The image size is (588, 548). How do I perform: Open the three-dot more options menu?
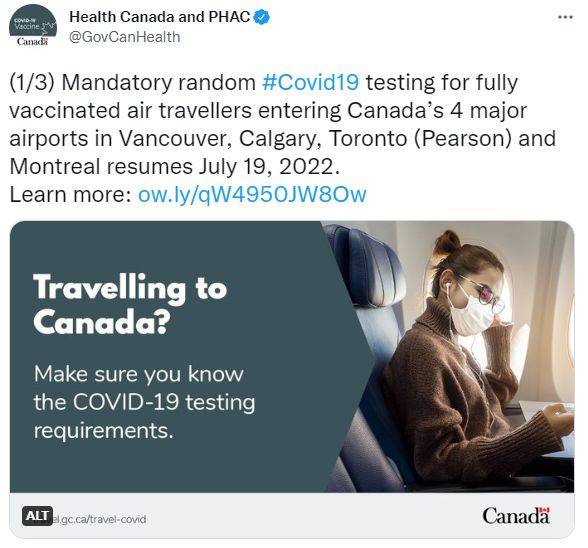566,17
